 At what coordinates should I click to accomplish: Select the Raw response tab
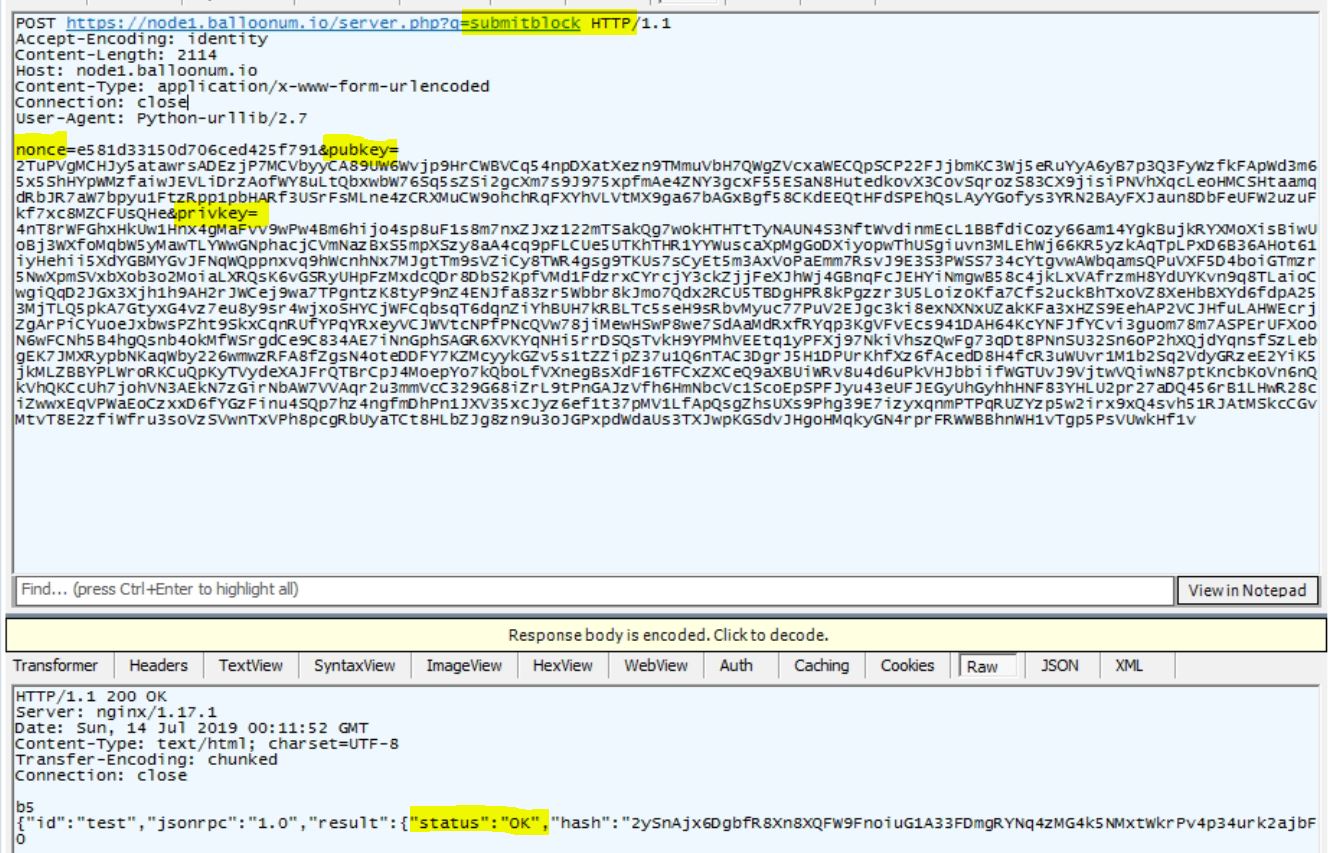pos(986,666)
